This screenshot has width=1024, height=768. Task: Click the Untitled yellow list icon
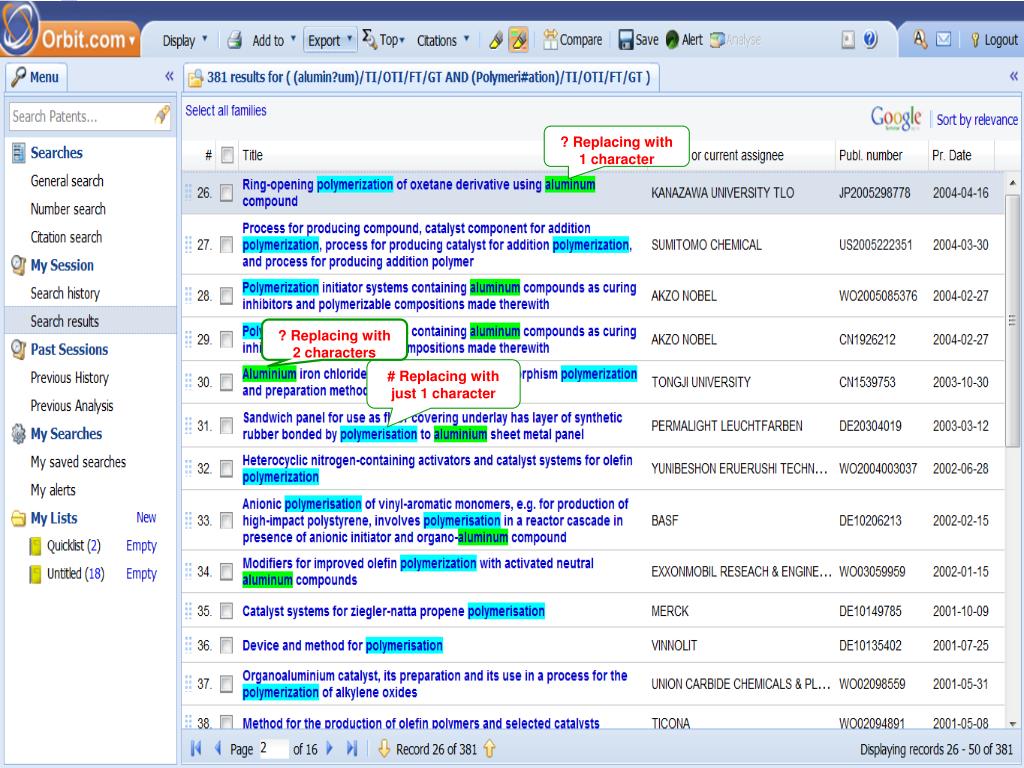pos(35,574)
